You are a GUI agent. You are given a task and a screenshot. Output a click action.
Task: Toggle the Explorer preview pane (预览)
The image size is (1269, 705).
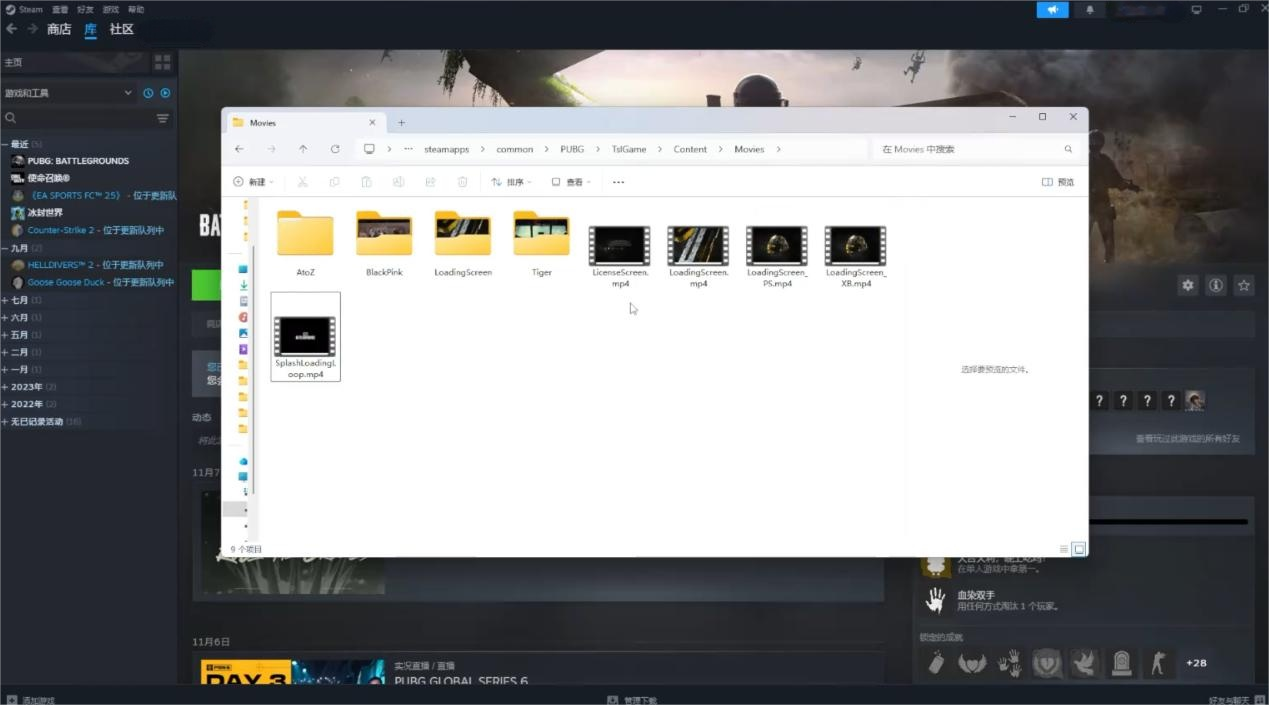coord(1058,182)
